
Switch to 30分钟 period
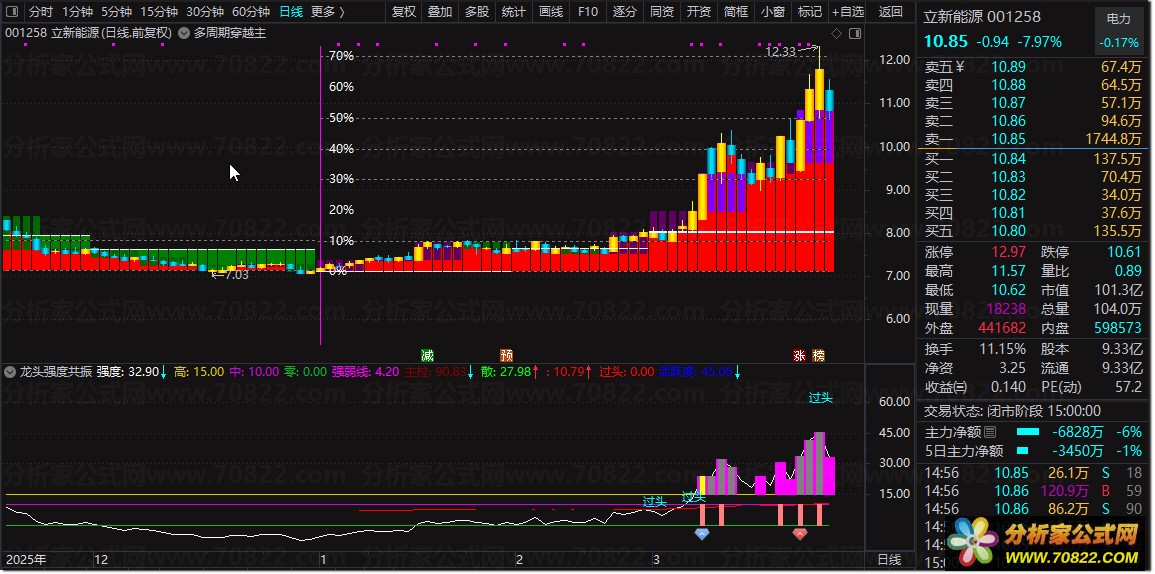[x=205, y=12]
